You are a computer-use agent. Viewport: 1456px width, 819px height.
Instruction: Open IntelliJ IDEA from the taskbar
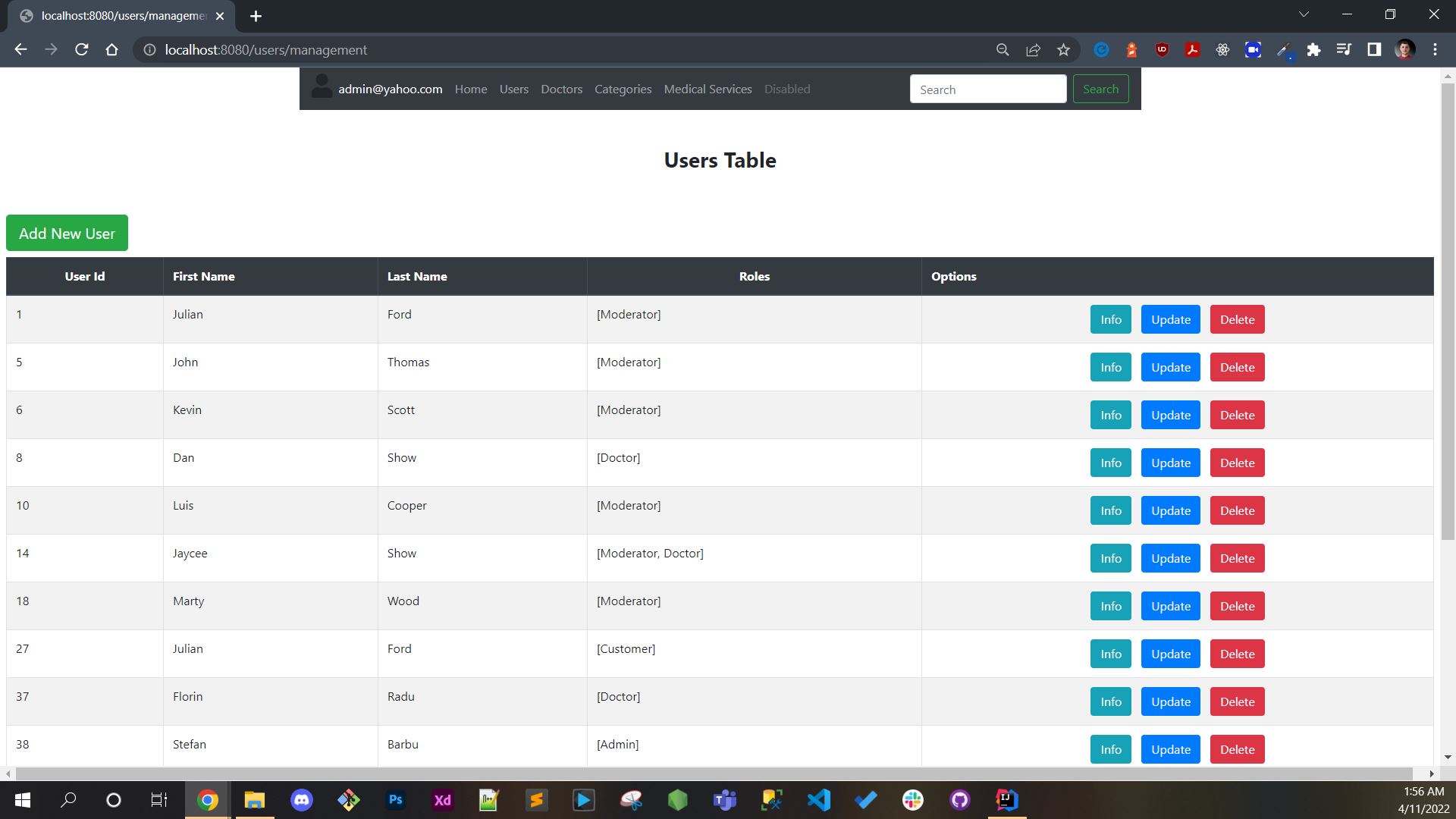[1006, 800]
